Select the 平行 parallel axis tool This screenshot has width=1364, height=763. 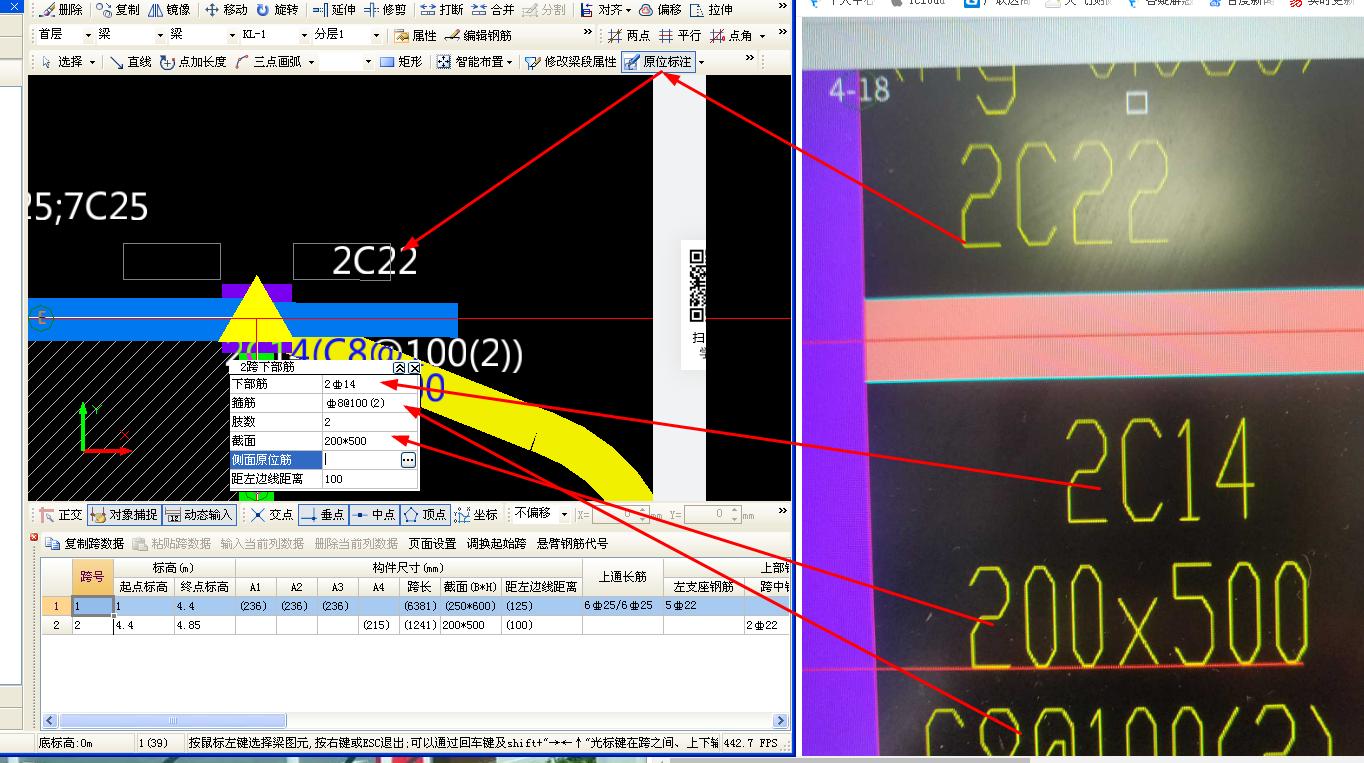[x=680, y=35]
